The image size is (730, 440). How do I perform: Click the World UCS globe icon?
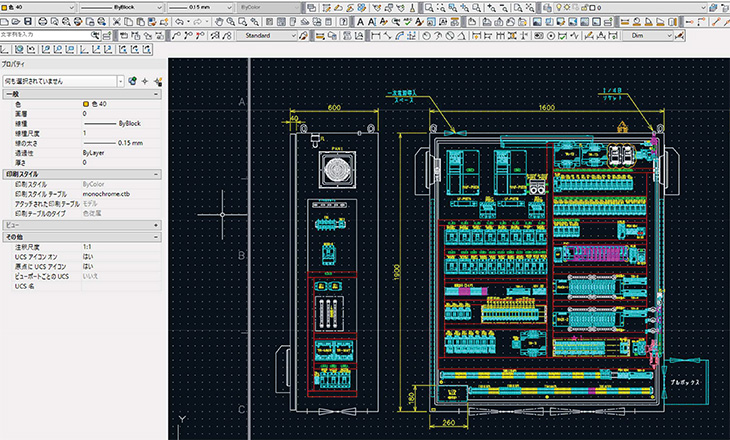(x=19, y=49)
